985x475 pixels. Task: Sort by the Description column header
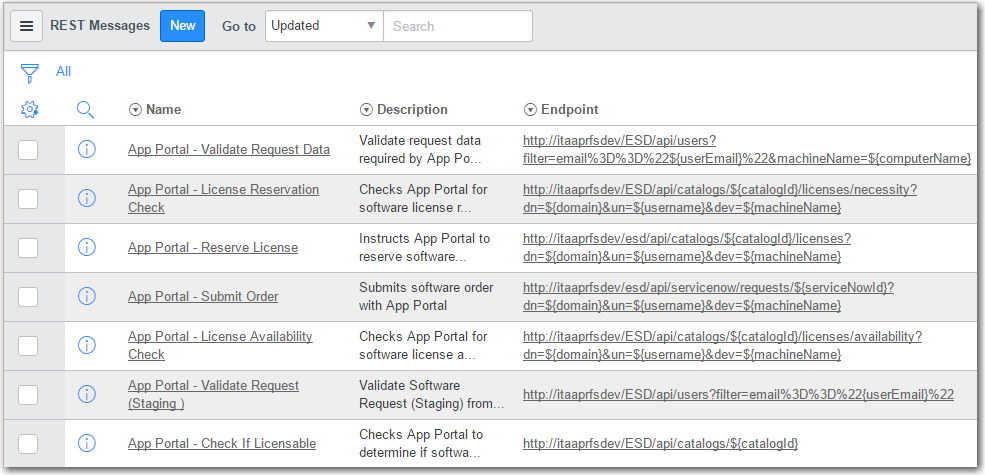(412, 109)
